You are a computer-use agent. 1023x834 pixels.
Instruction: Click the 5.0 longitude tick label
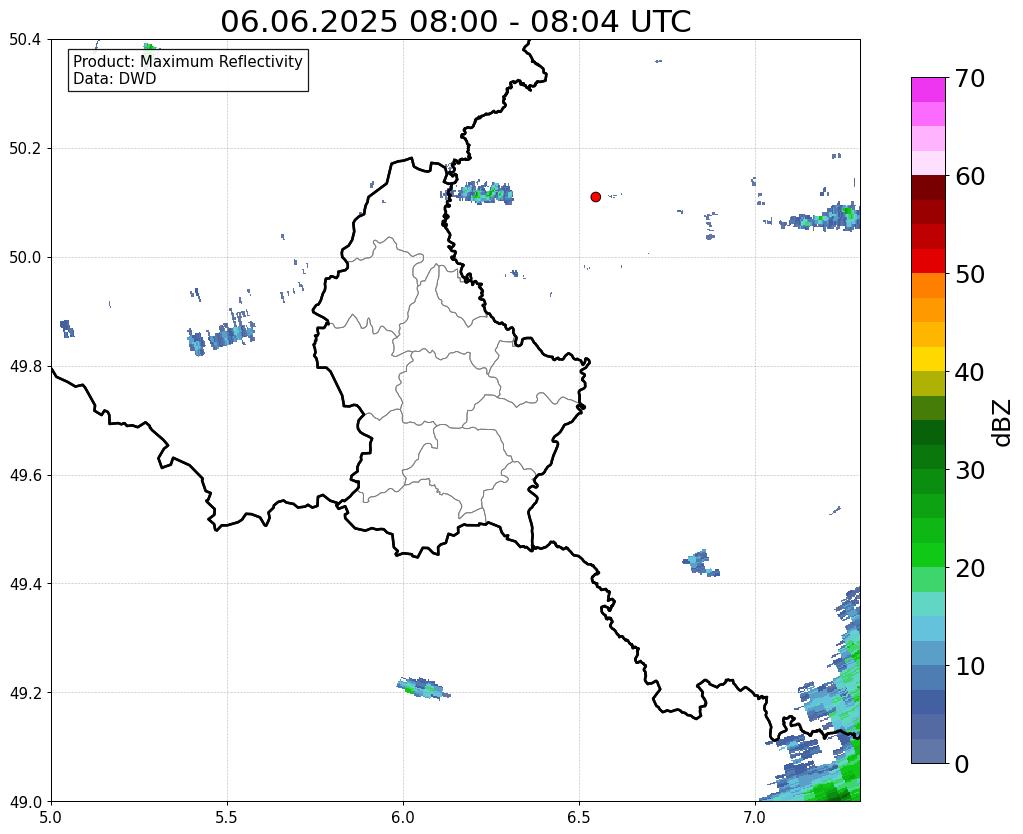51,817
